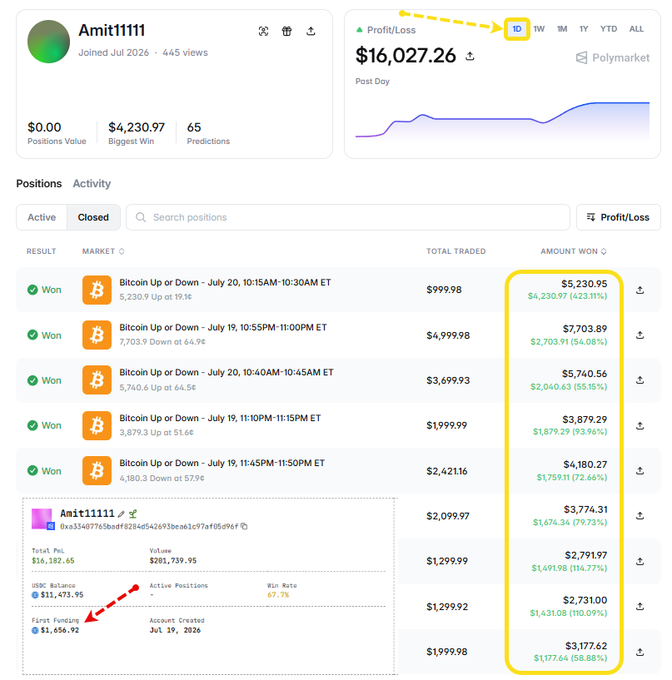Sort by the AMOUNT WON column
Image resolution: width=672 pixels, height=680 pixels.
(573, 251)
